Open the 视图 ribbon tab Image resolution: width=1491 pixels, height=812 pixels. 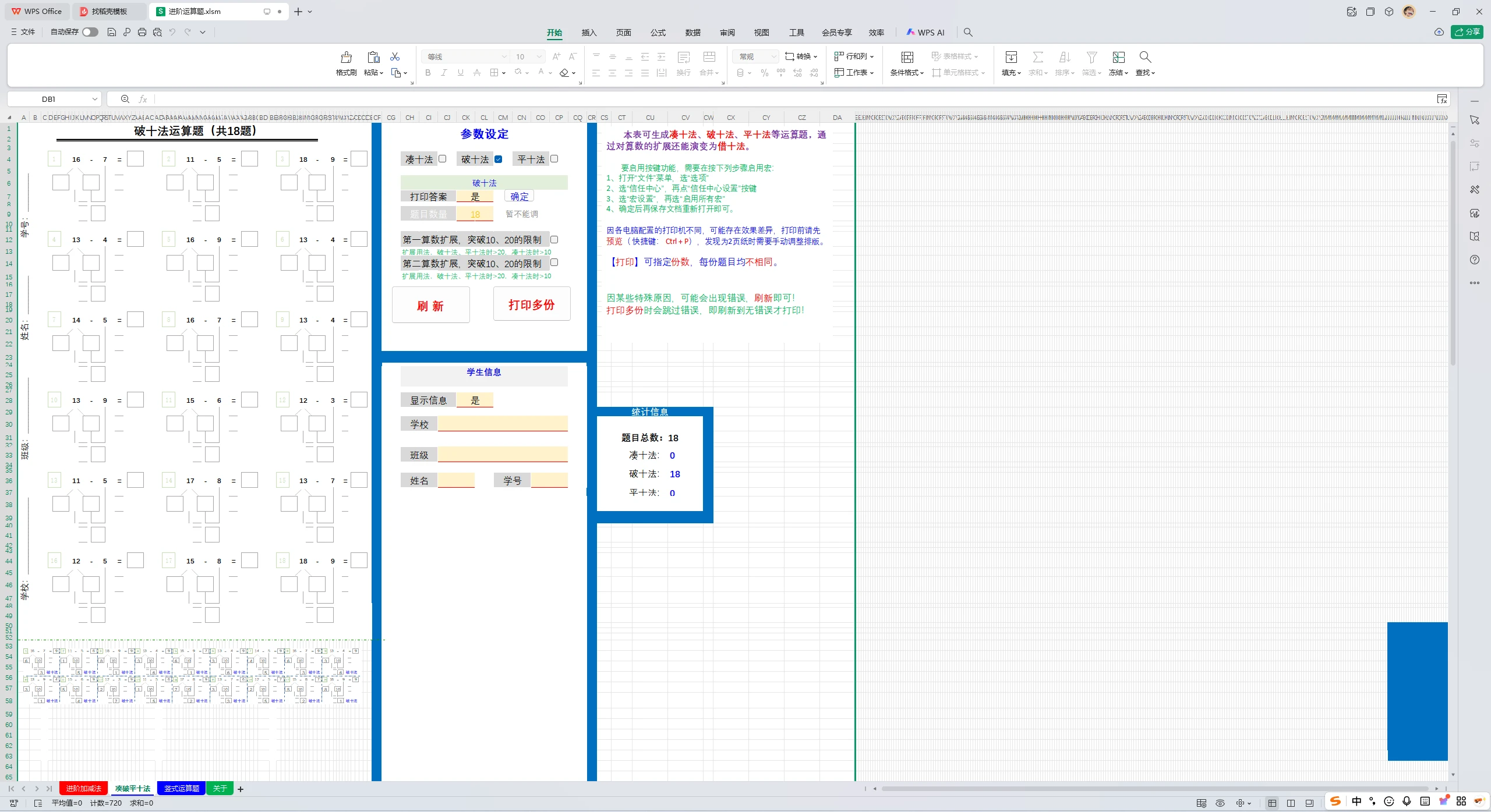[761, 33]
